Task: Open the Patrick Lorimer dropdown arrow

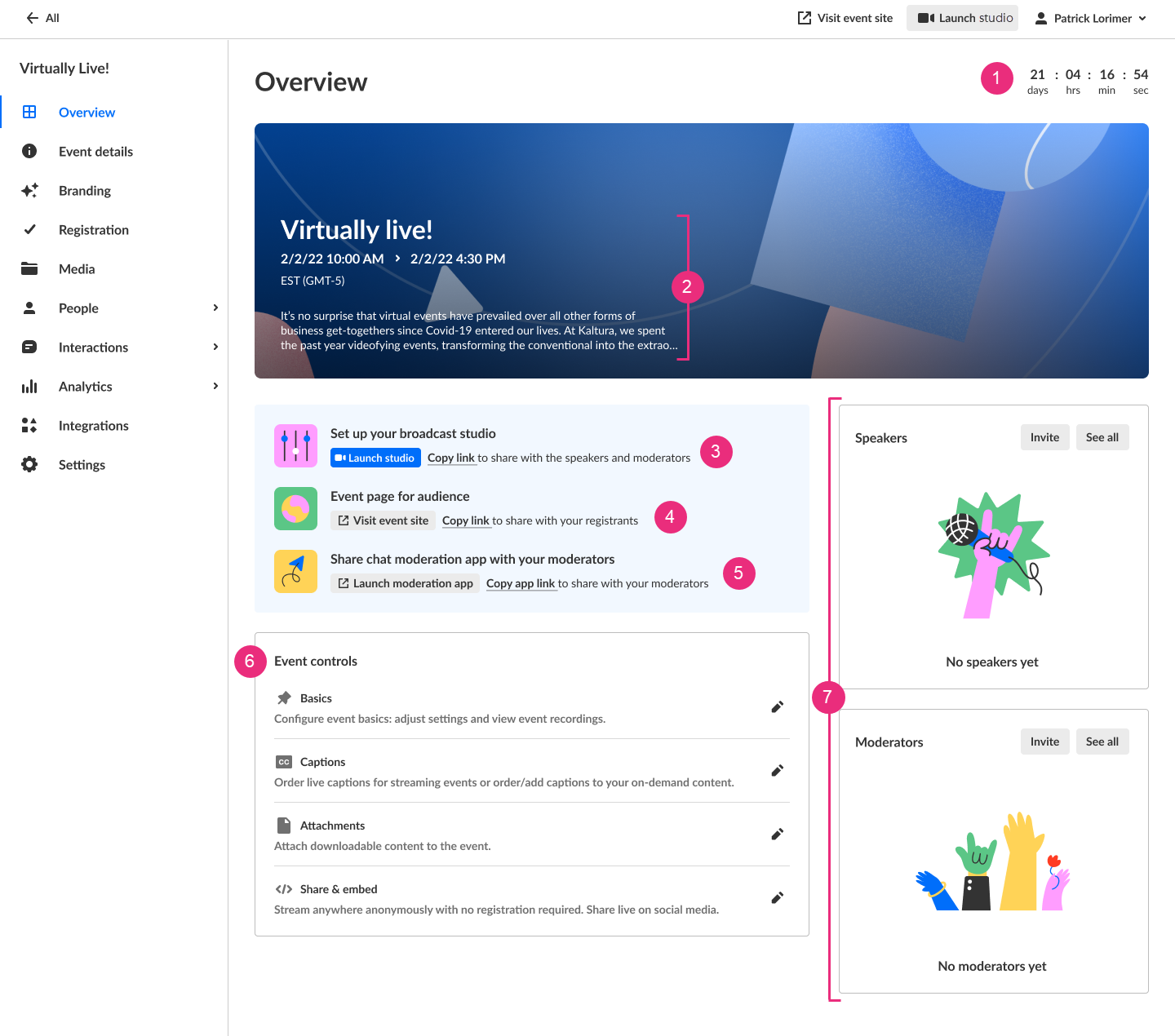Action: pyautogui.click(x=1142, y=18)
